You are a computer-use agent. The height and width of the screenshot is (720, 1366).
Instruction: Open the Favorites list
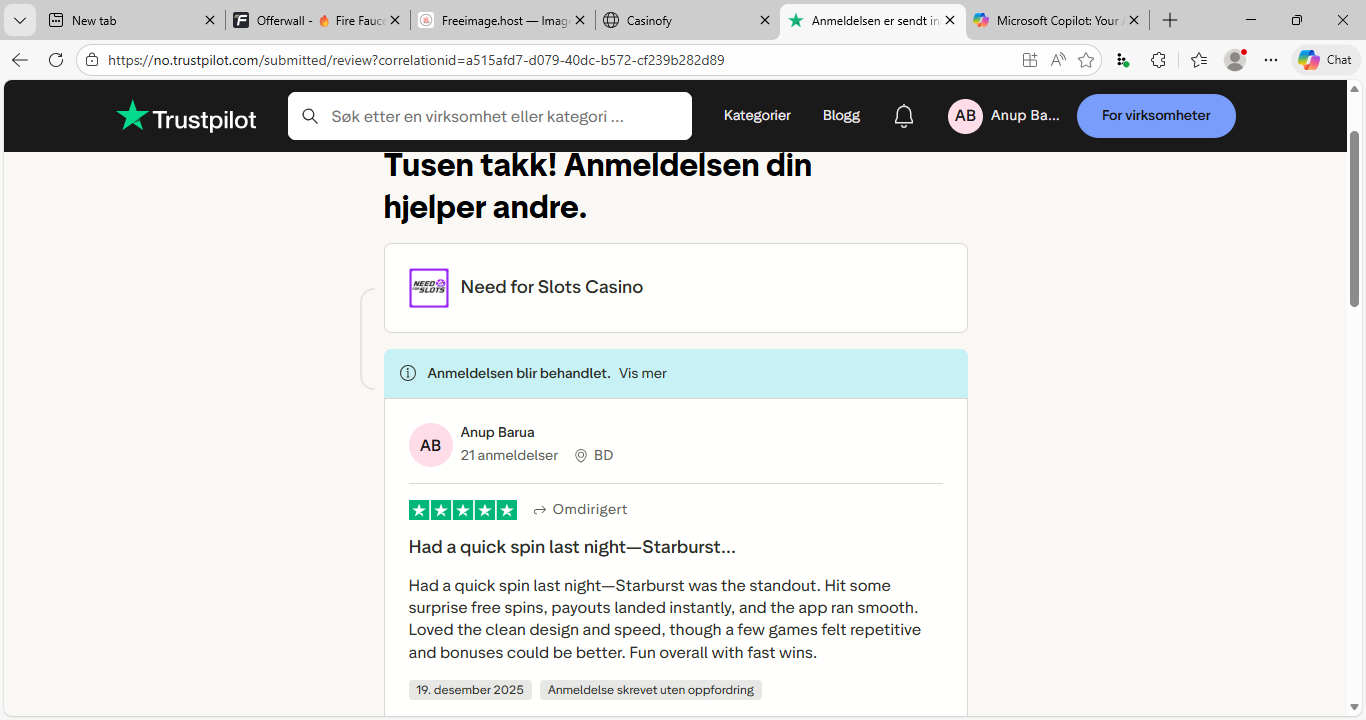pos(1199,60)
